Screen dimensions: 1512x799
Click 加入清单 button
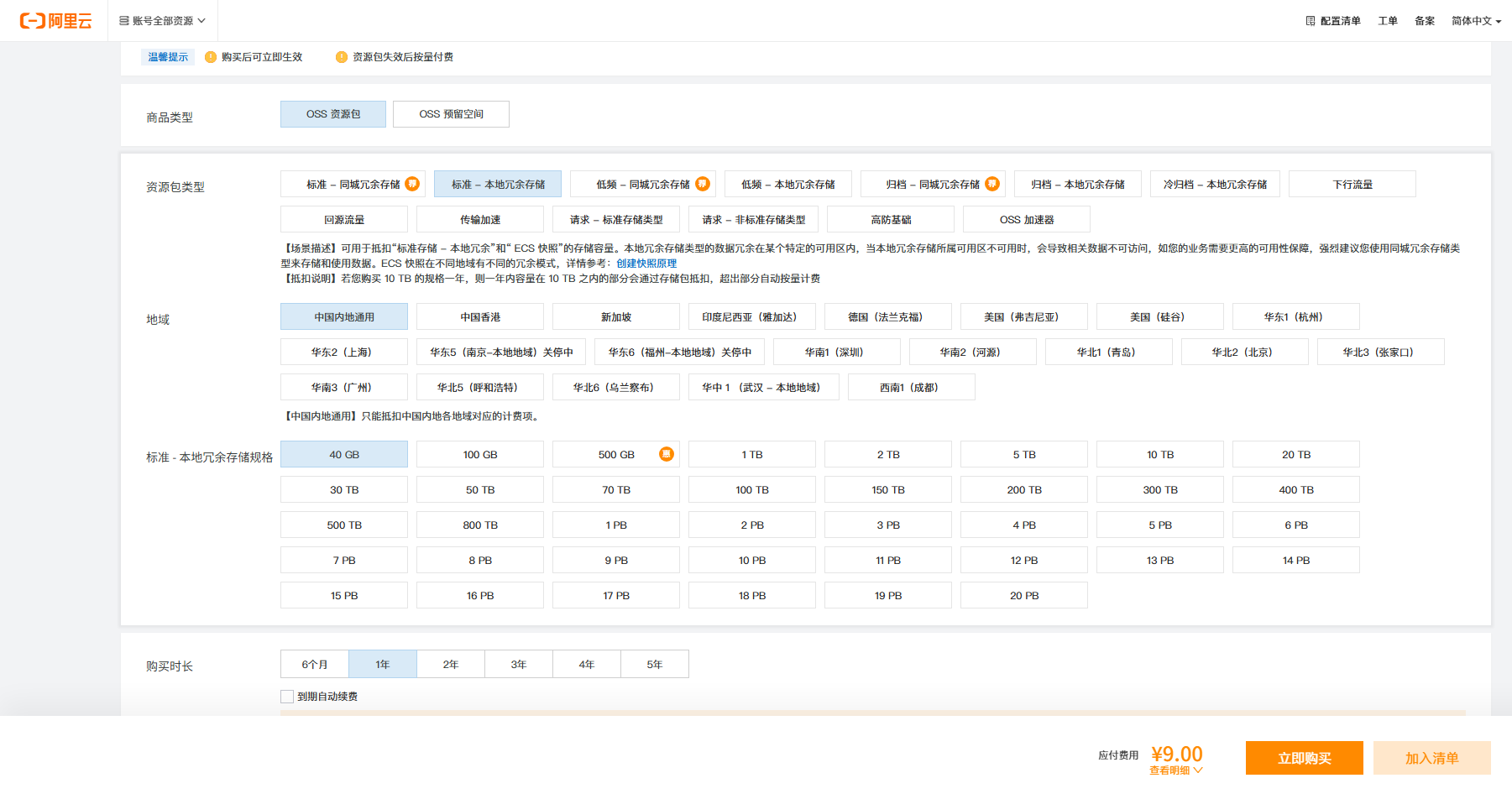[1432, 758]
